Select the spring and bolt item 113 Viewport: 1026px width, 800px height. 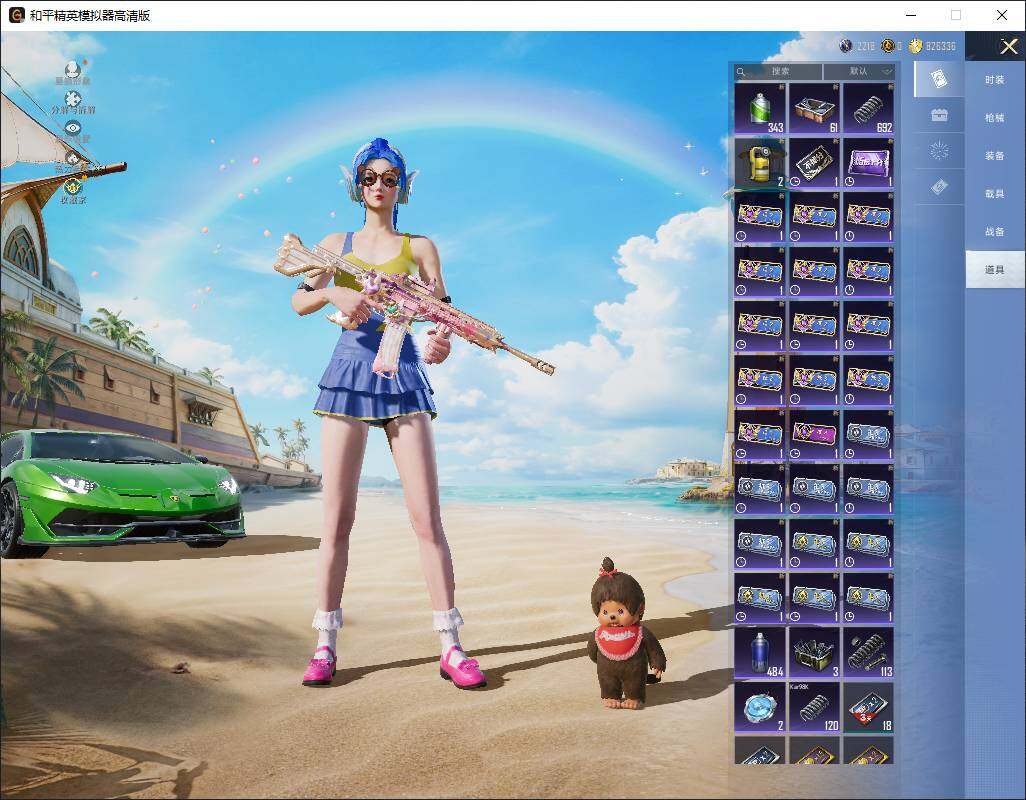click(x=868, y=652)
